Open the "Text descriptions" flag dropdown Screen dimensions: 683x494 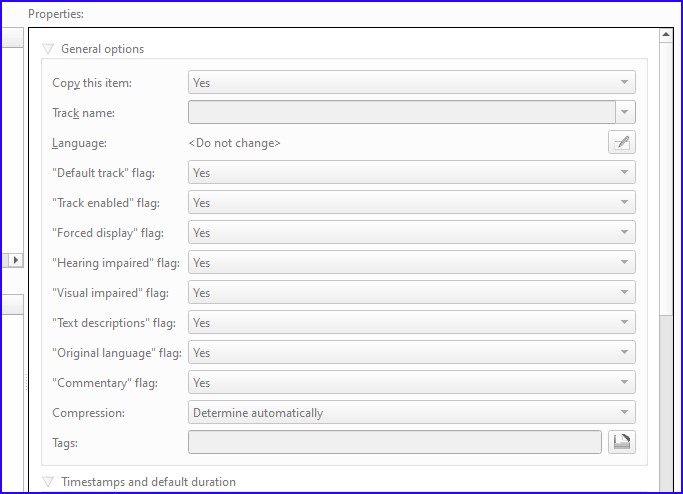[x=411, y=323]
